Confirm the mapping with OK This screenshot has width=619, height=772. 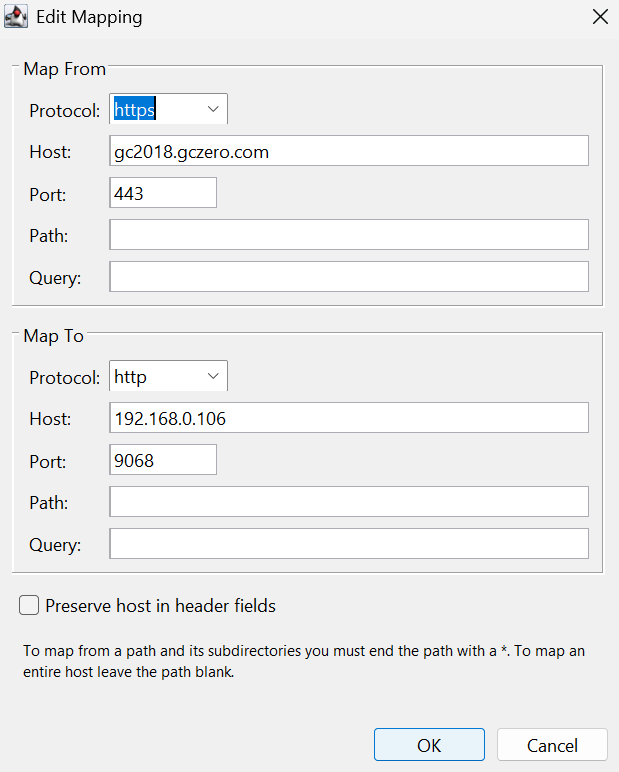[429, 745]
